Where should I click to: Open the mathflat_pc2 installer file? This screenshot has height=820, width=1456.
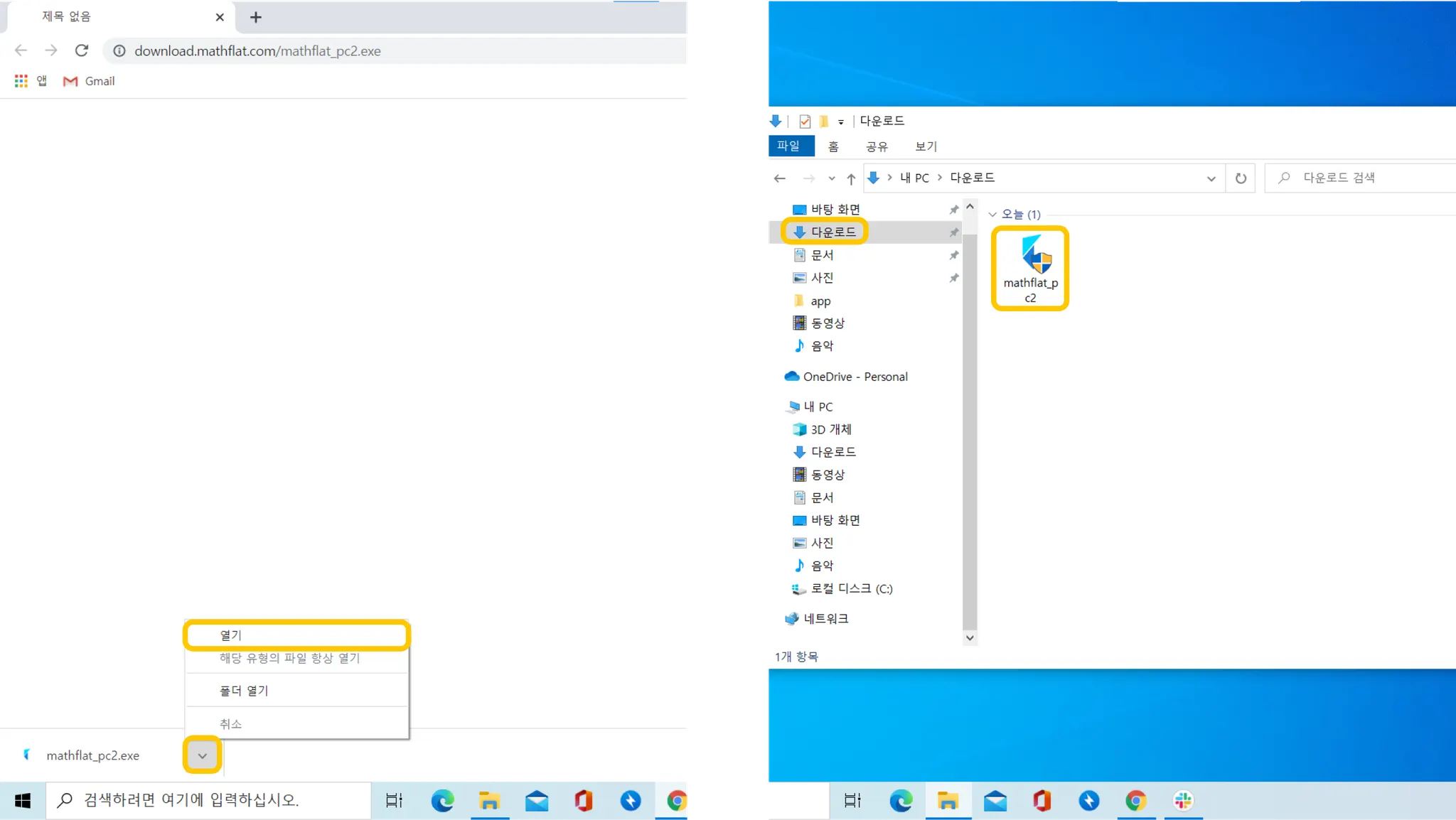tap(1030, 267)
